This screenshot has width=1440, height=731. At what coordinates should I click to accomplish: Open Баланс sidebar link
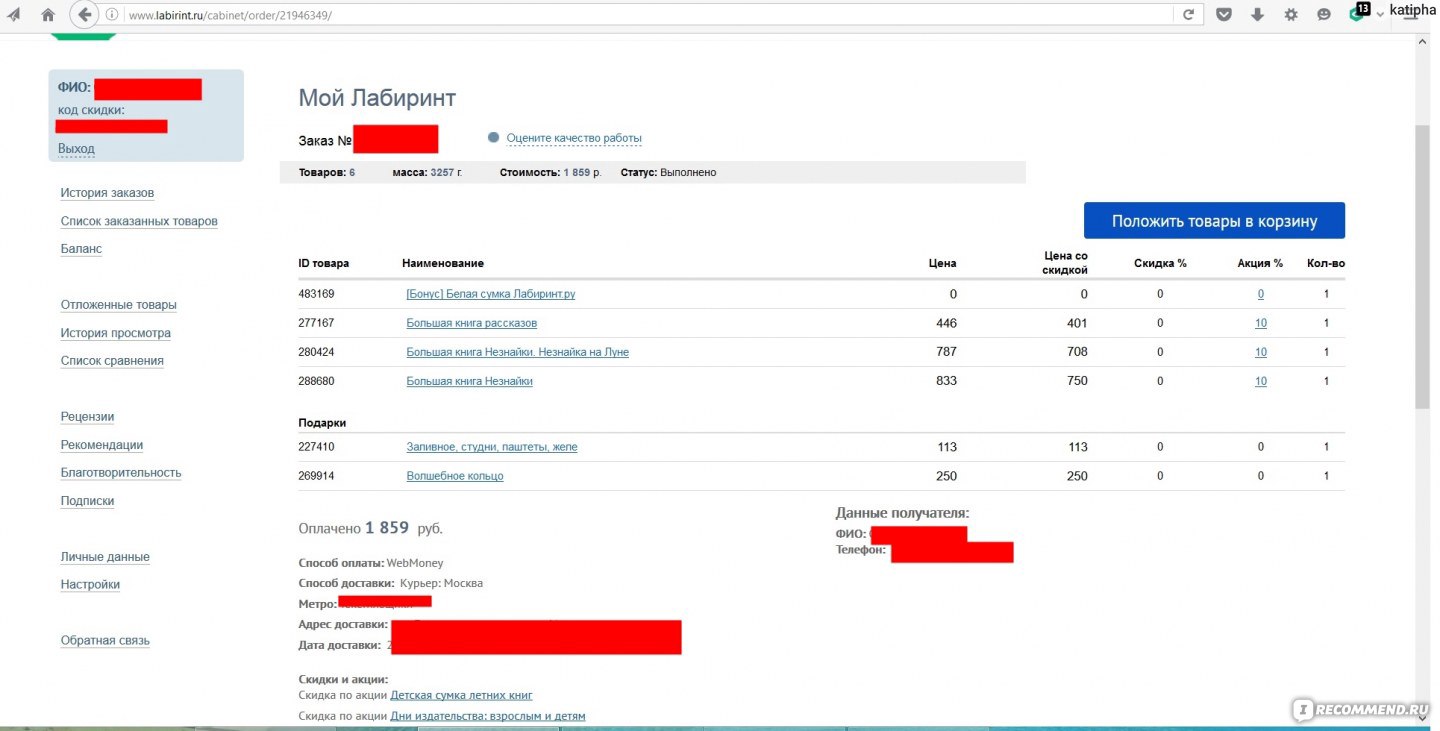pyautogui.click(x=81, y=249)
